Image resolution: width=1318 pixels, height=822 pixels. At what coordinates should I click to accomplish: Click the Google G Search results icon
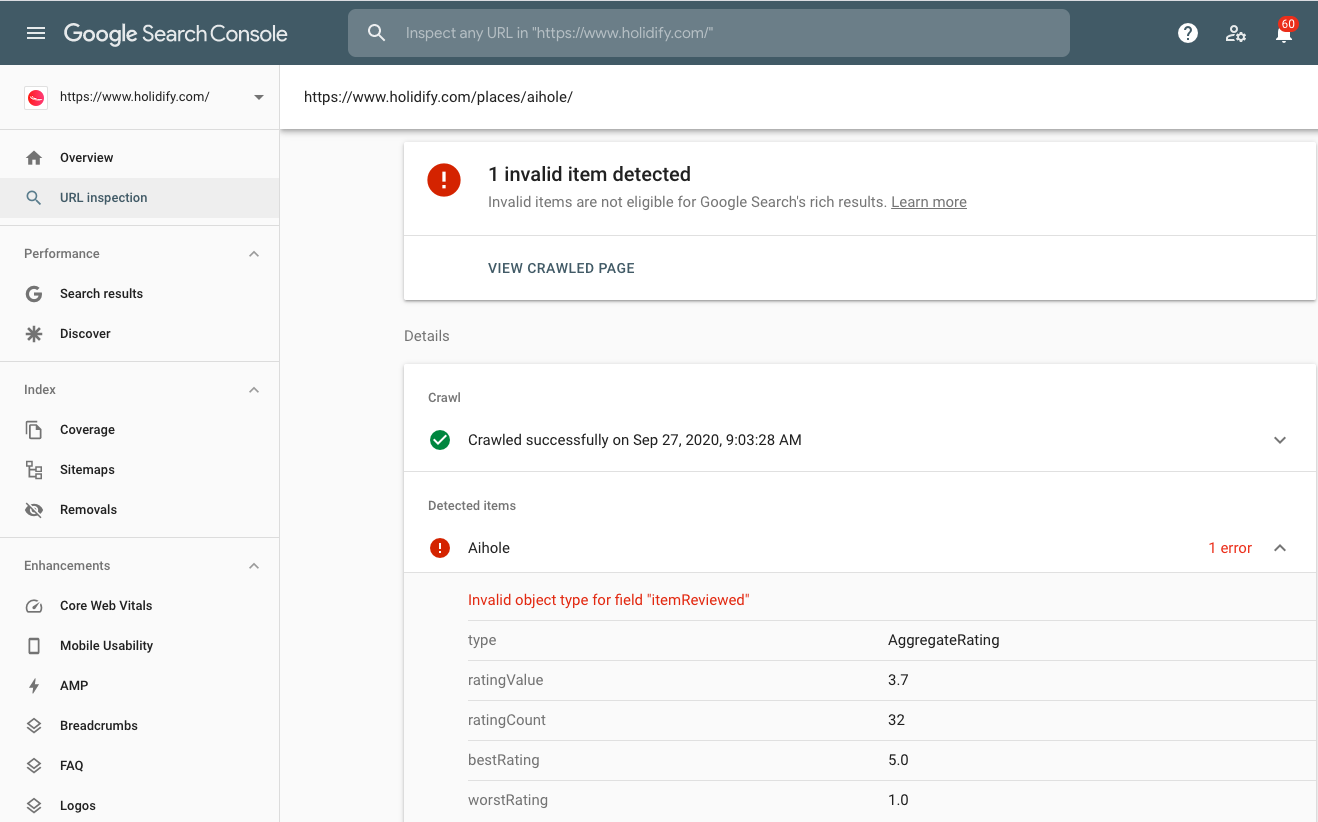[x=34, y=294]
